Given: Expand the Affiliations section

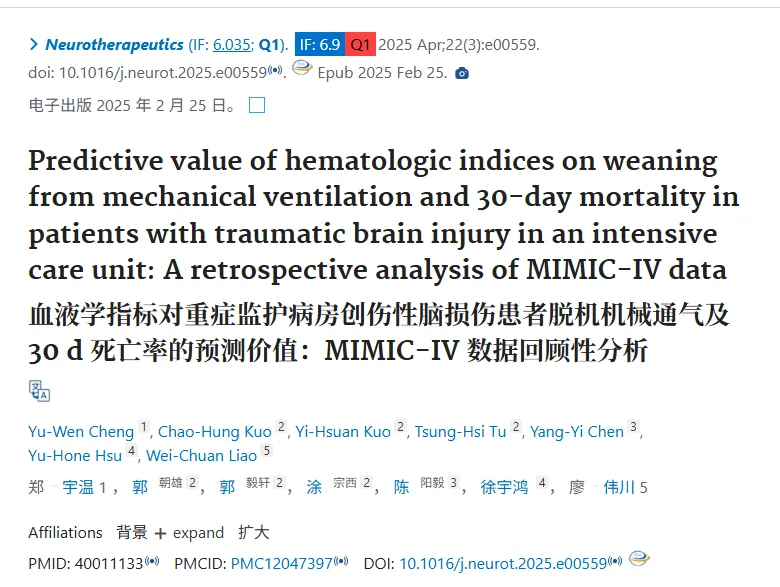Looking at the screenshot, I should click(x=65, y=532).
